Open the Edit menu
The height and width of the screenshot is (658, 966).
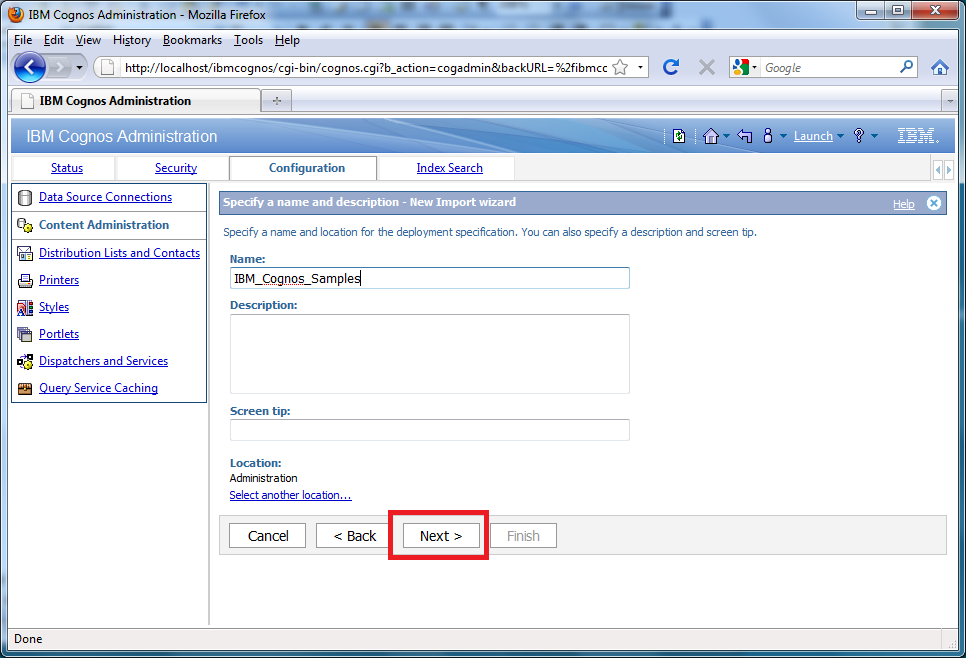(x=54, y=40)
